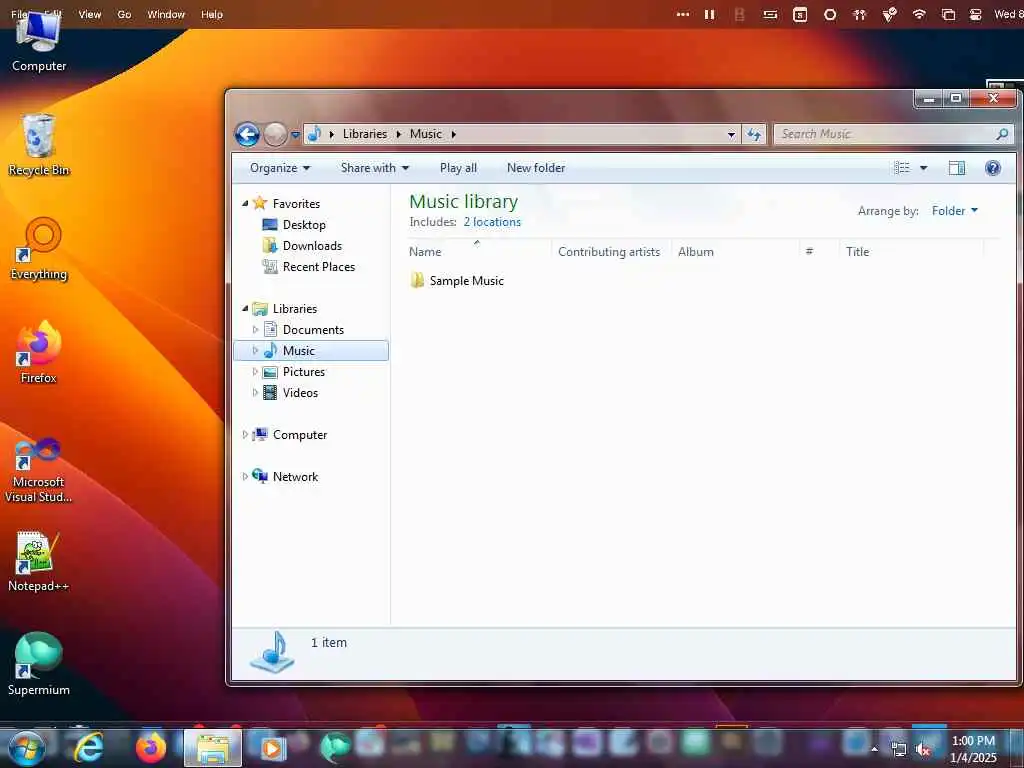This screenshot has width=1024, height=768.
Task: Select the Everything desktop shortcut
Action: click(39, 249)
